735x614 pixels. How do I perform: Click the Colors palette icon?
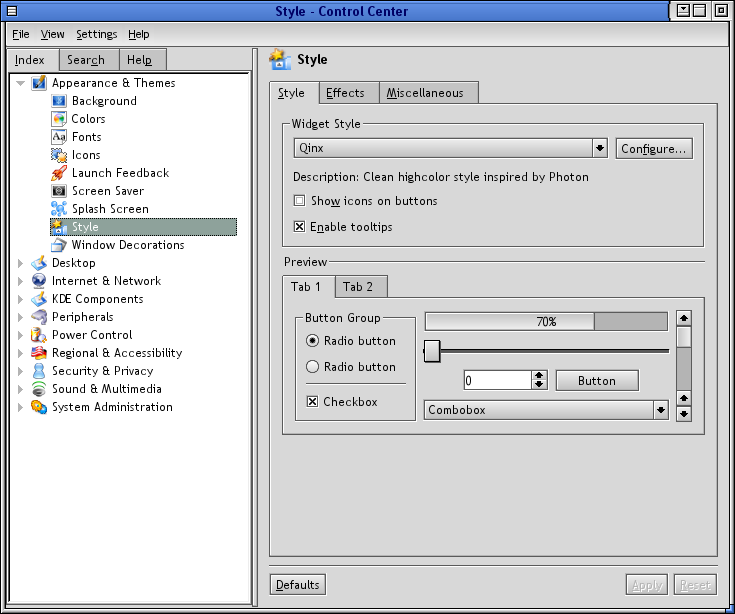tap(59, 119)
